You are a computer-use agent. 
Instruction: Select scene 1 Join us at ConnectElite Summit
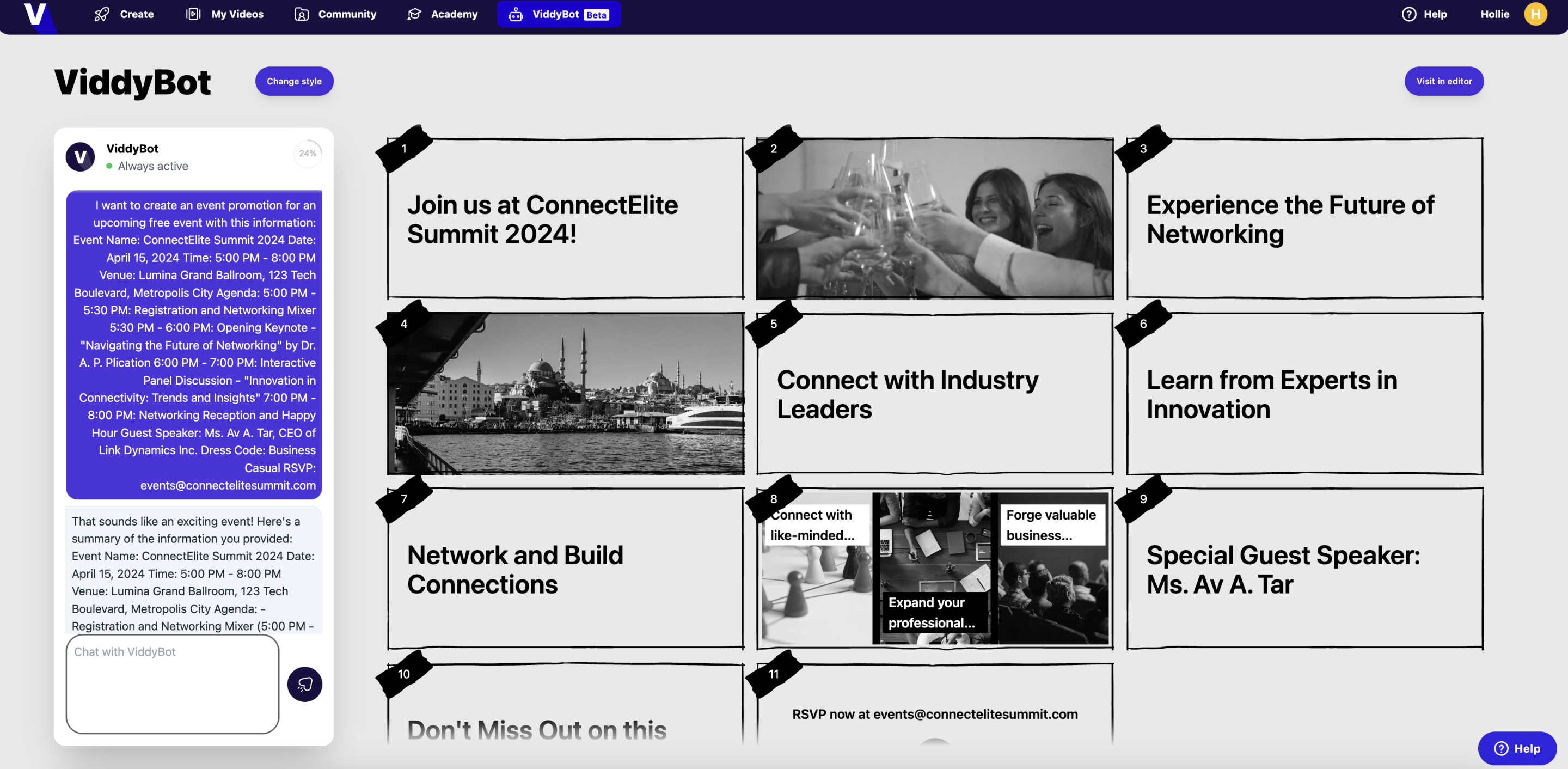[x=566, y=218]
